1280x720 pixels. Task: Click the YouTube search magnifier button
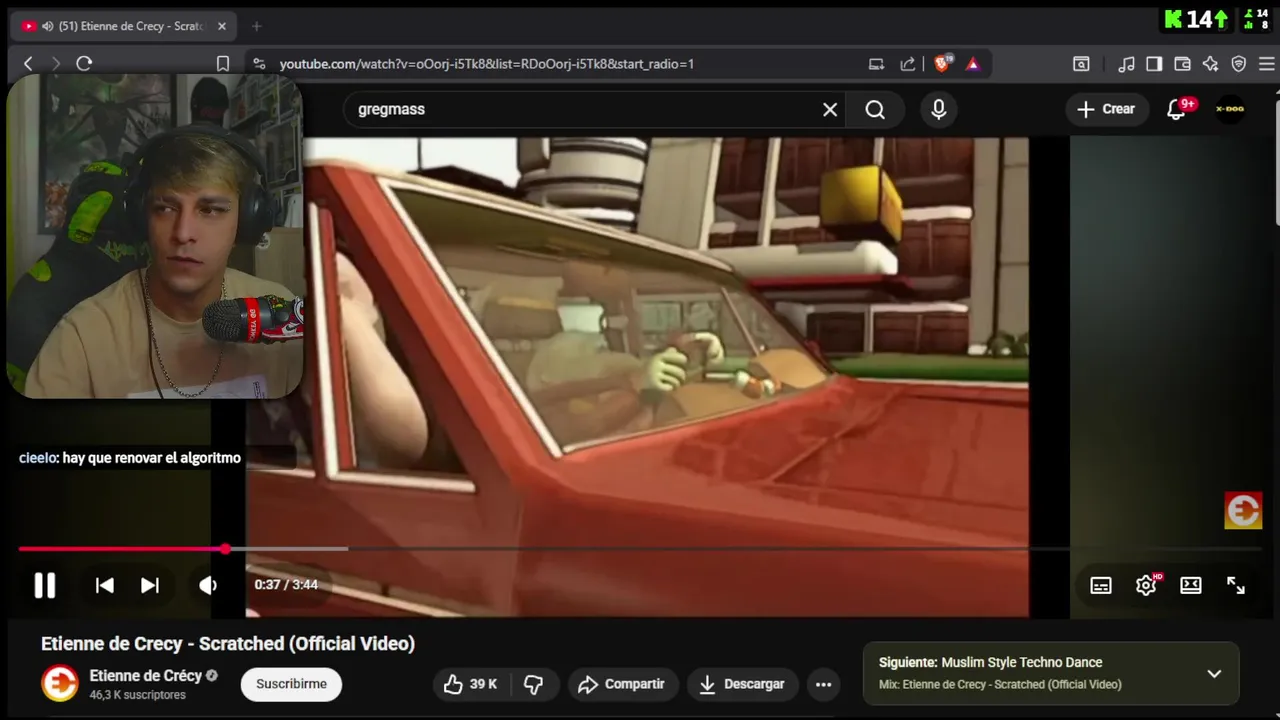(x=875, y=110)
